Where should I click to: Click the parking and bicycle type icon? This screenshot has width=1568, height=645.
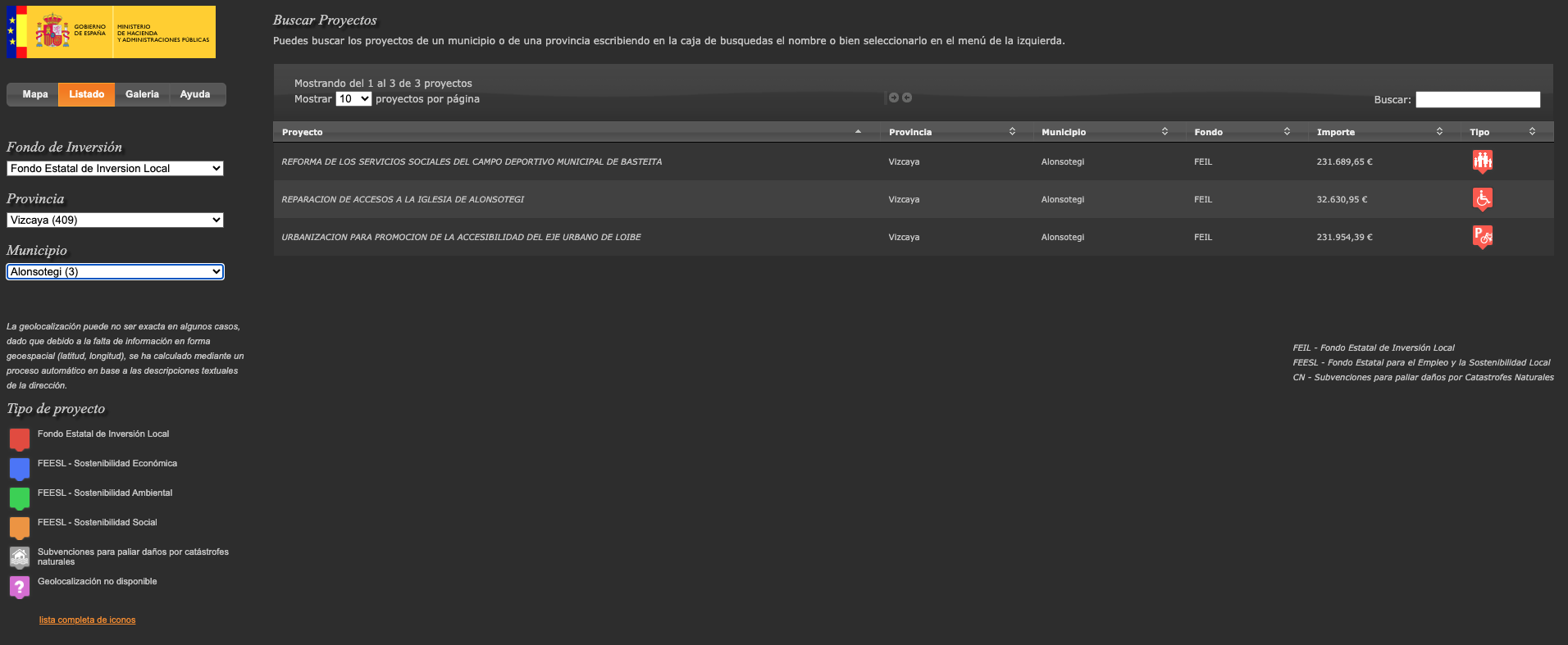point(1482,237)
